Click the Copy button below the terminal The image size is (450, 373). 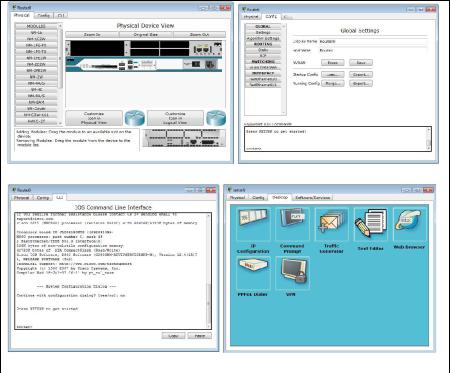point(173,336)
